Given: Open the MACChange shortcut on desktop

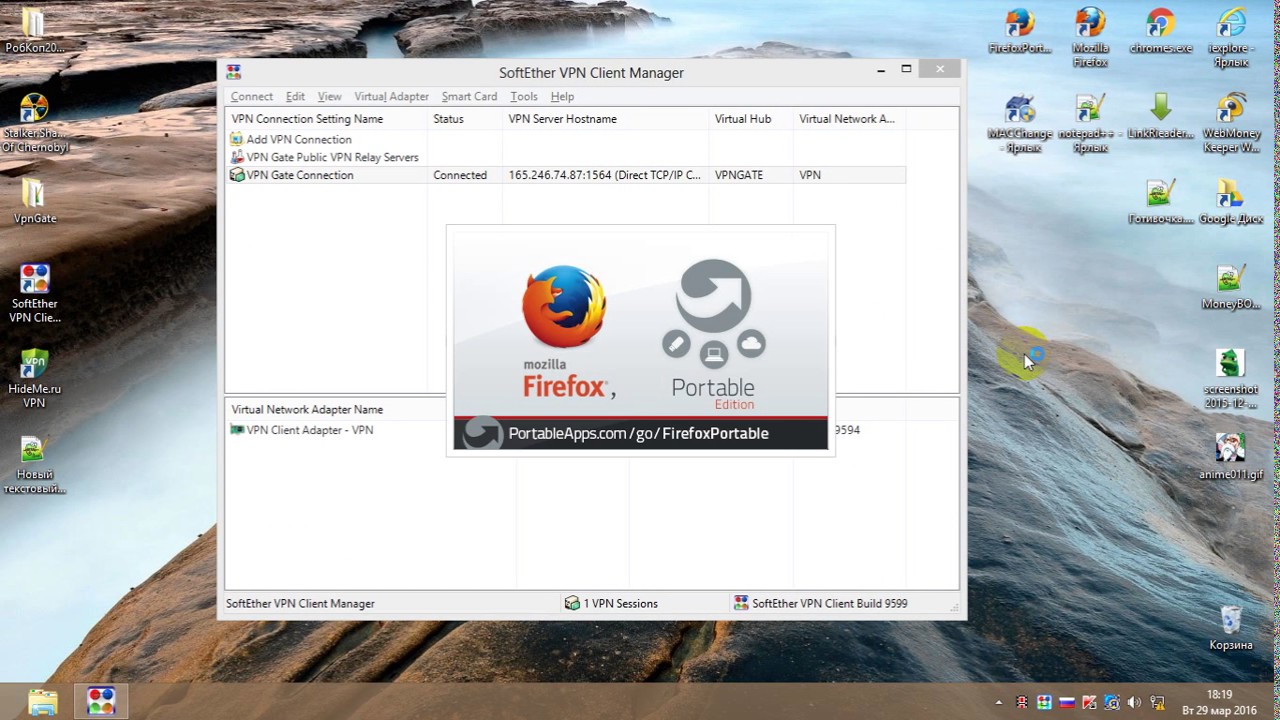Looking at the screenshot, I should [x=1020, y=122].
